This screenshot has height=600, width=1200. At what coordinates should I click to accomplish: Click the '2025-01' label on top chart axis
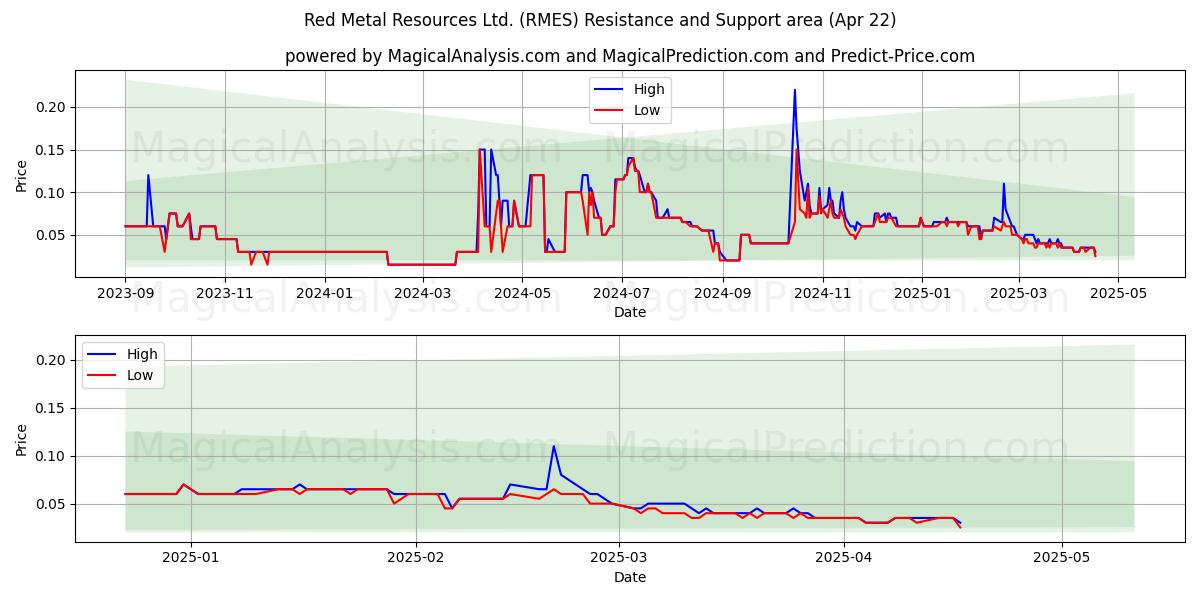tap(921, 293)
